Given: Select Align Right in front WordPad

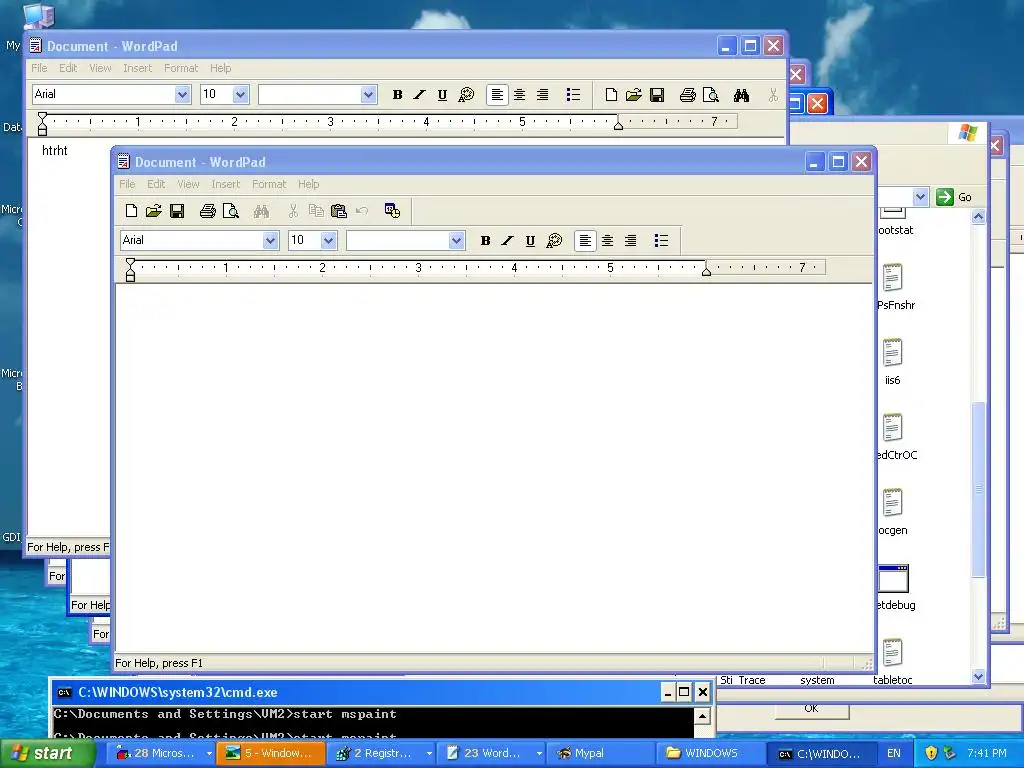Looking at the screenshot, I should coord(630,240).
